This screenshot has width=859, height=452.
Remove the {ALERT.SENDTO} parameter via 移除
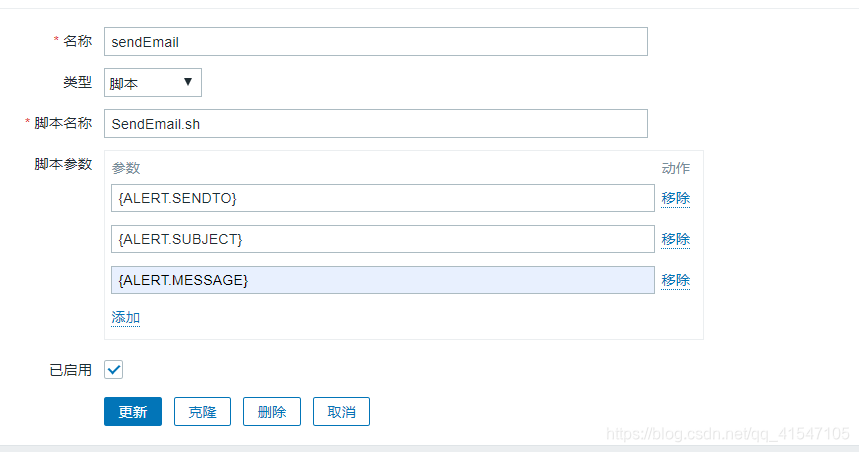(675, 198)
